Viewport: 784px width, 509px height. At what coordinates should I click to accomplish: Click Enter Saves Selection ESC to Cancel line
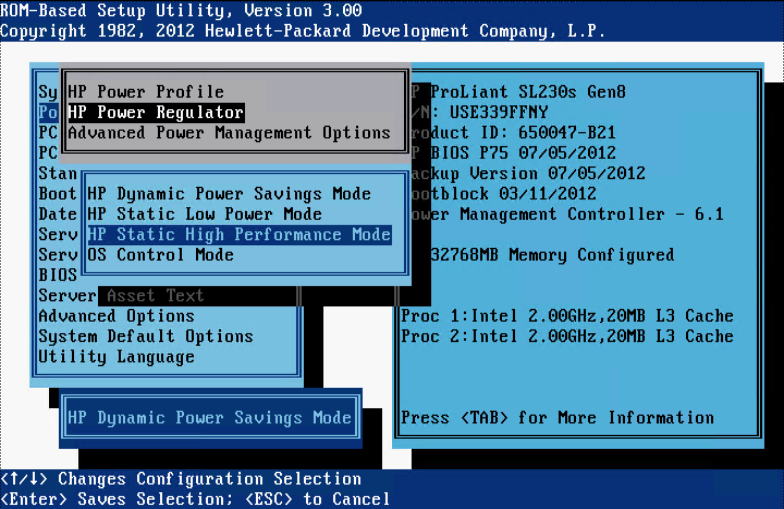[x=195, y=499]
